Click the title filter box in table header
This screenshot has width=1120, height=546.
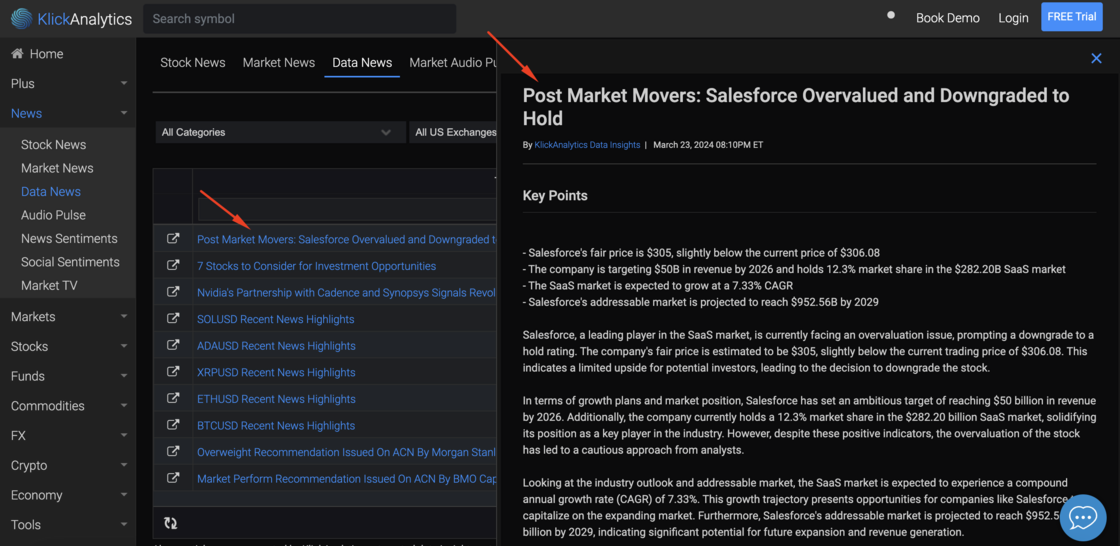pyautogui.click(x=347, y=209)
